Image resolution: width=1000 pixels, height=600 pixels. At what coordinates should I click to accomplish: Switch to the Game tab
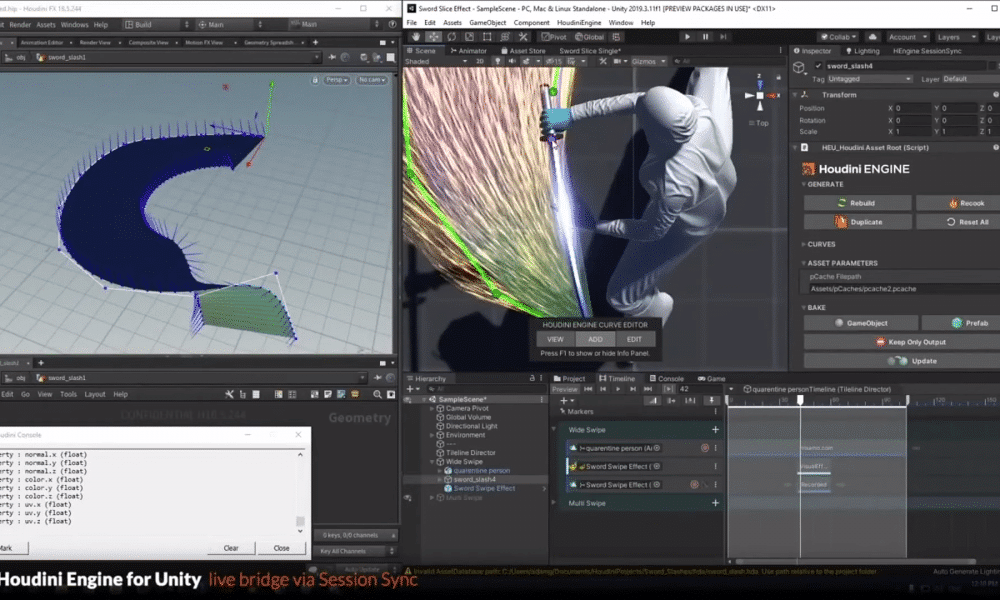tap(712, 378)
